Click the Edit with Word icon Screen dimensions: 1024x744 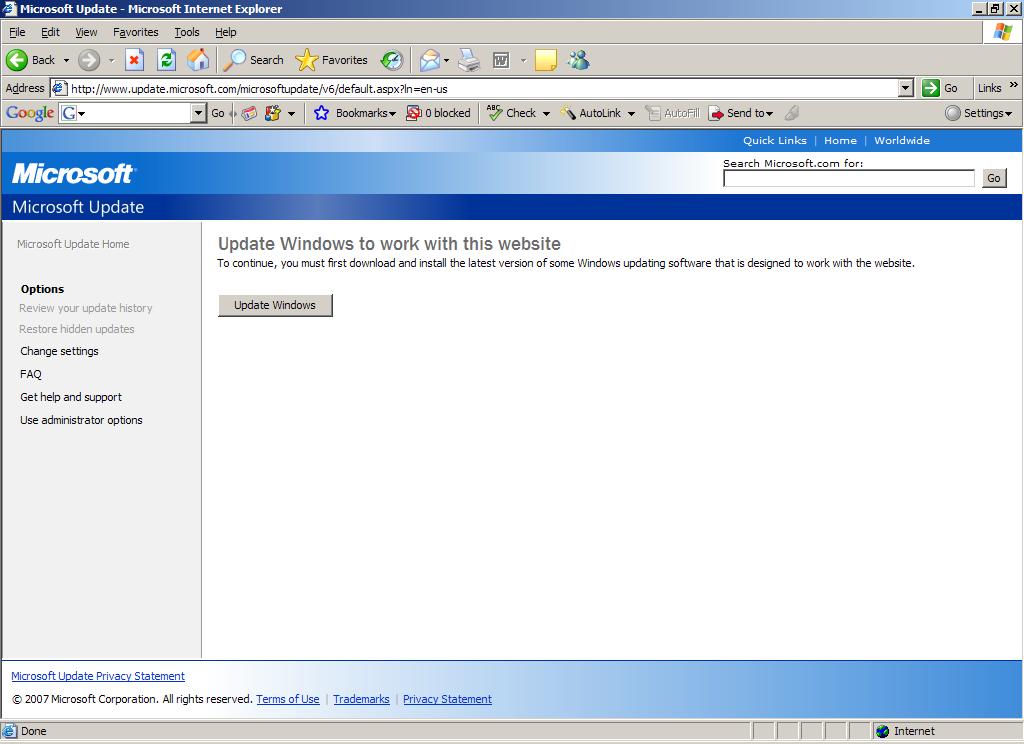[x=501, y=60]
